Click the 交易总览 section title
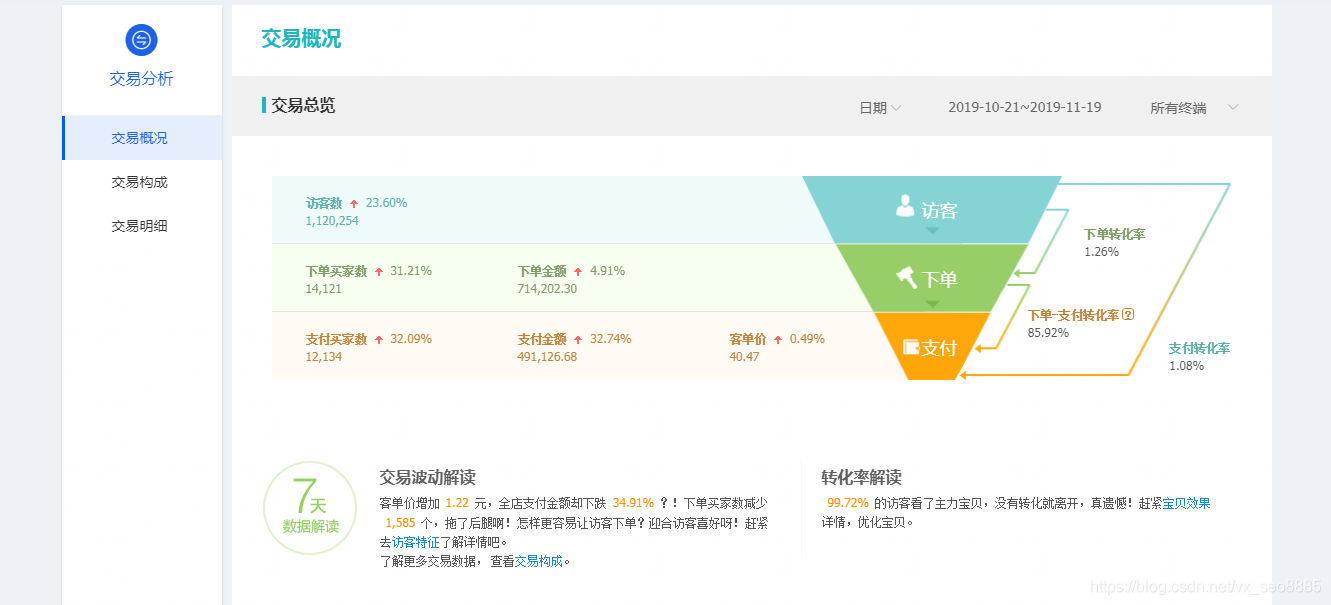This screenshot has height=605, width=1331. (x=303, y=105)
